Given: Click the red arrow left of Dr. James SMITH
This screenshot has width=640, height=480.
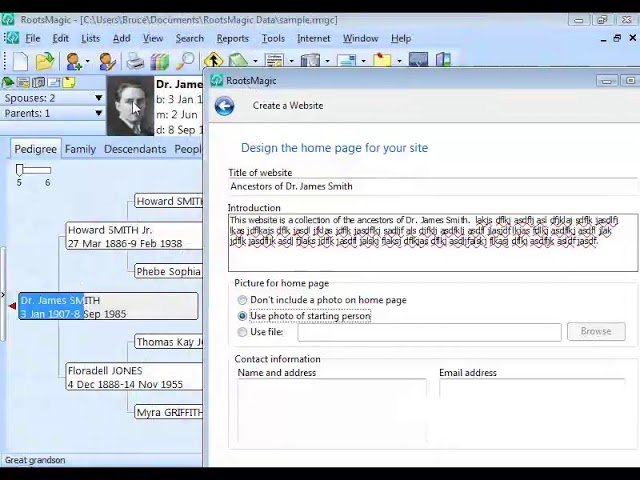Looking at the screenshot, I should pyautogui.click(x=13, y=306).
